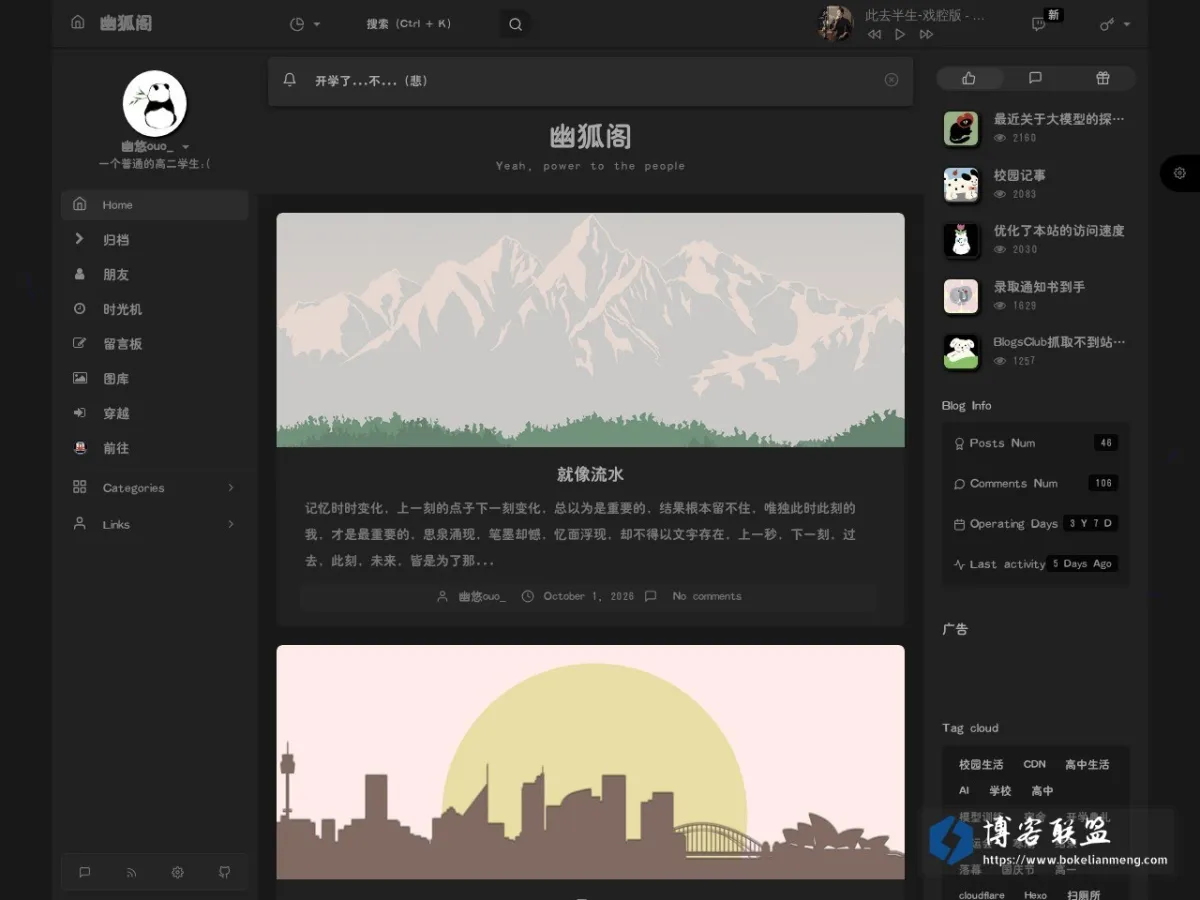This screenshot has width=1200, height=900.
Task: Open the 幽狐阁 site logo in header
Action: [x=126, y=23]
